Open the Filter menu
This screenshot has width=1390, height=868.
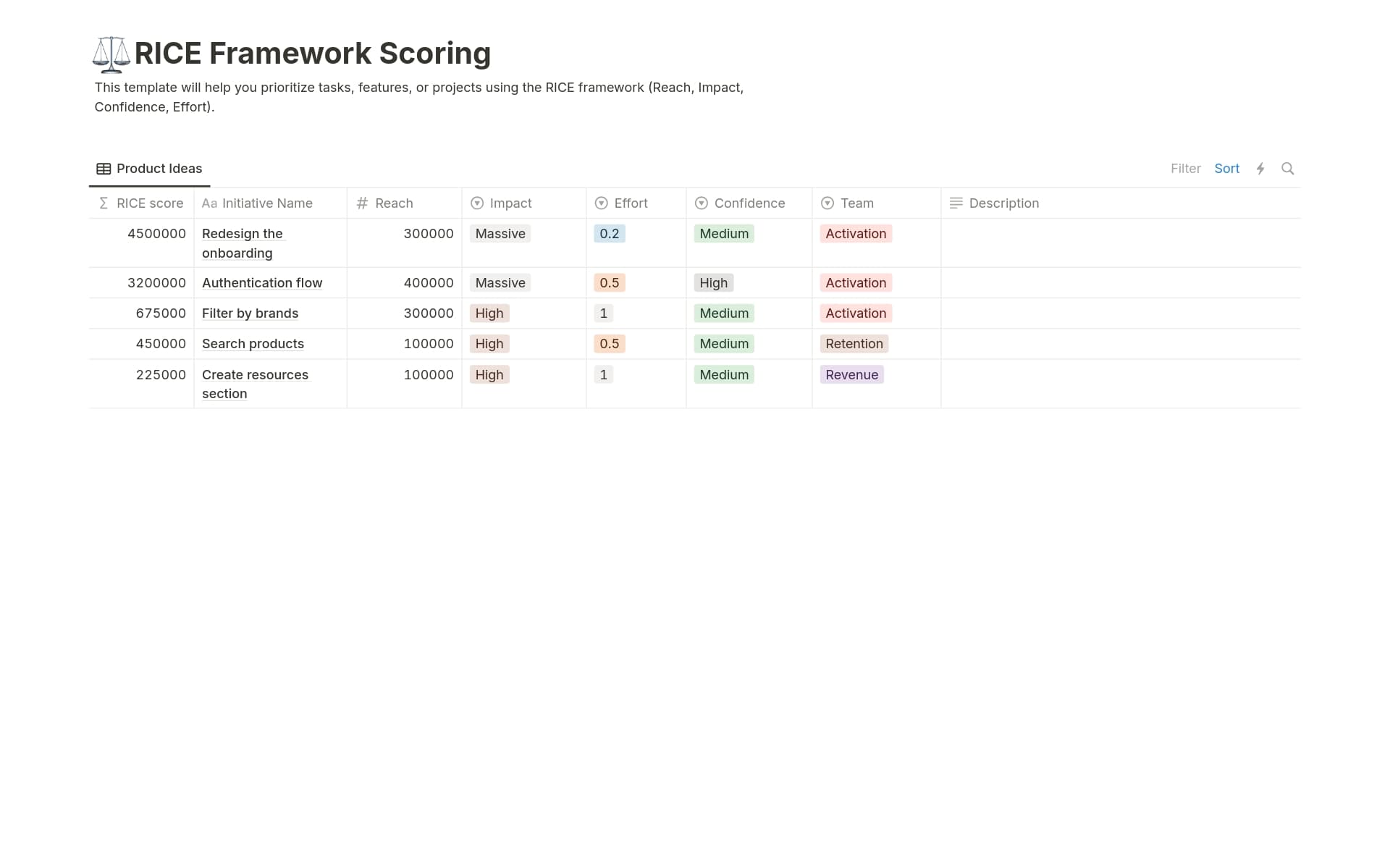tap(1185, 168)
